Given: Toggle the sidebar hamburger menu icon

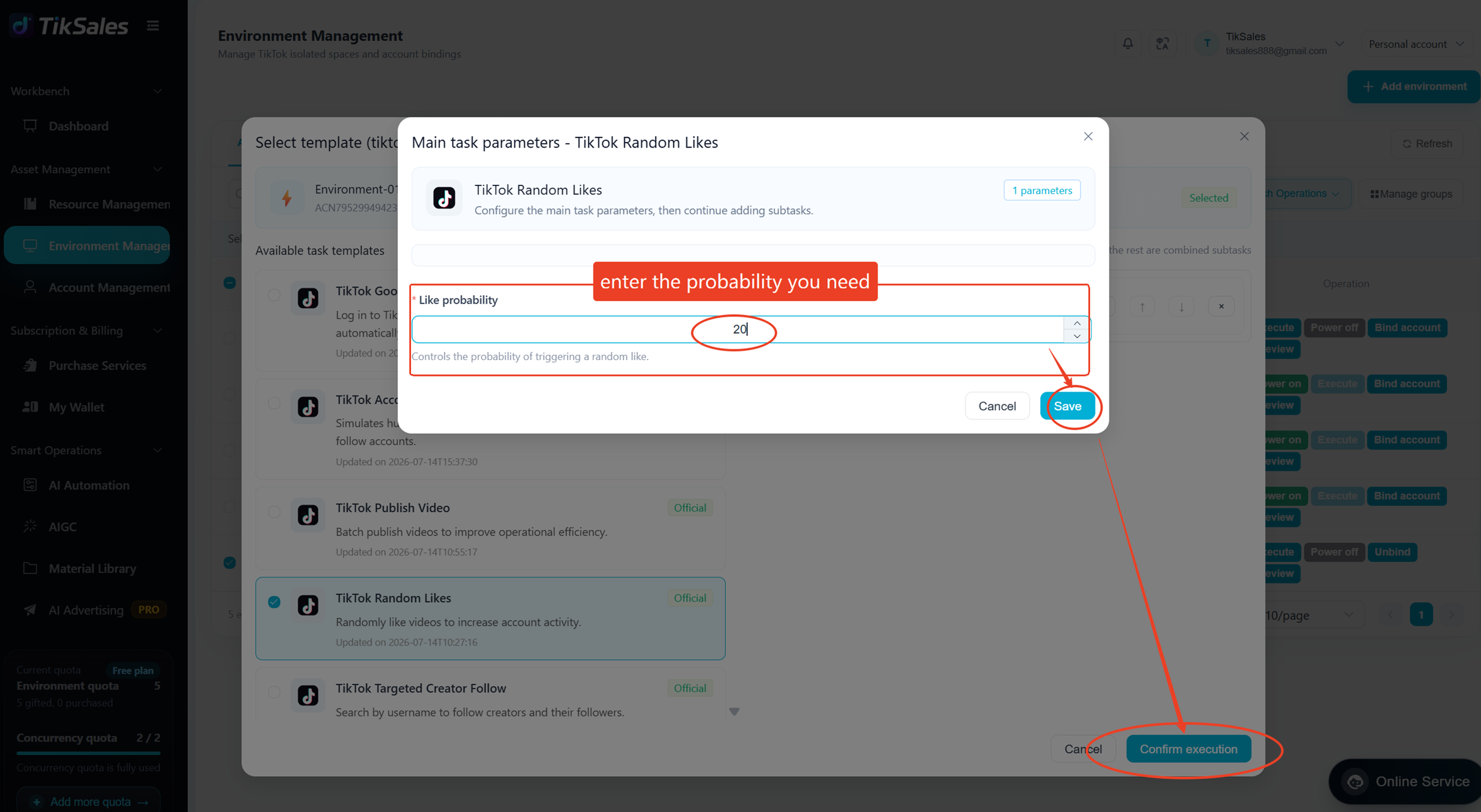Looking at the screenshot, I should tap(153, 26).
